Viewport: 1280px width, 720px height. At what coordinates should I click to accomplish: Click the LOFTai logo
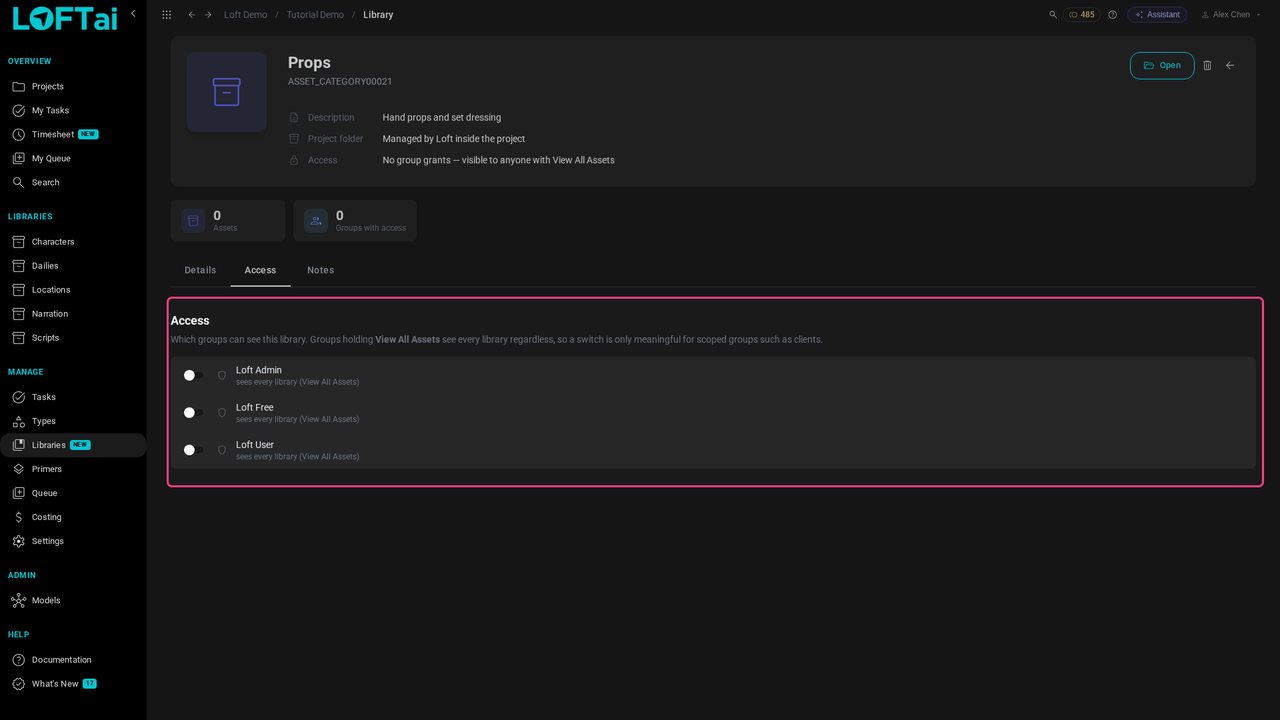coord(65,18)
